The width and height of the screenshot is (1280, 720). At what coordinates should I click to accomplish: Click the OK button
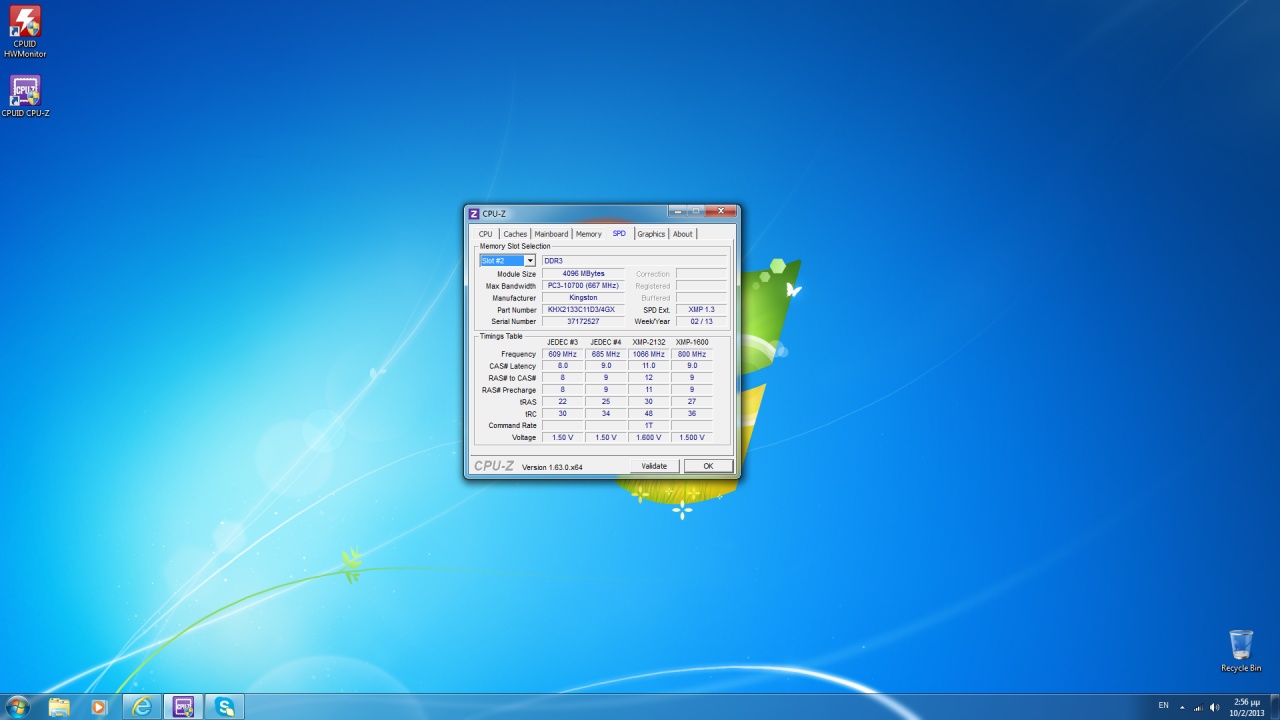click(x=708, y=466)
